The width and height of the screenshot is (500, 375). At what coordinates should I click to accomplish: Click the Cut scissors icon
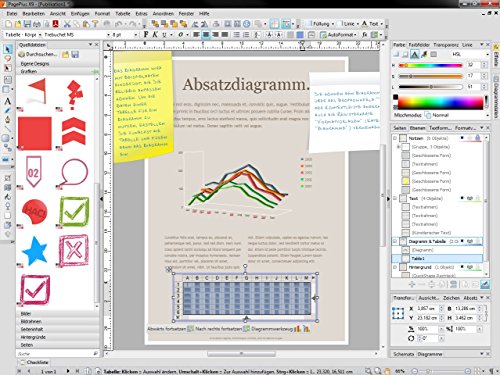[67, 24]
